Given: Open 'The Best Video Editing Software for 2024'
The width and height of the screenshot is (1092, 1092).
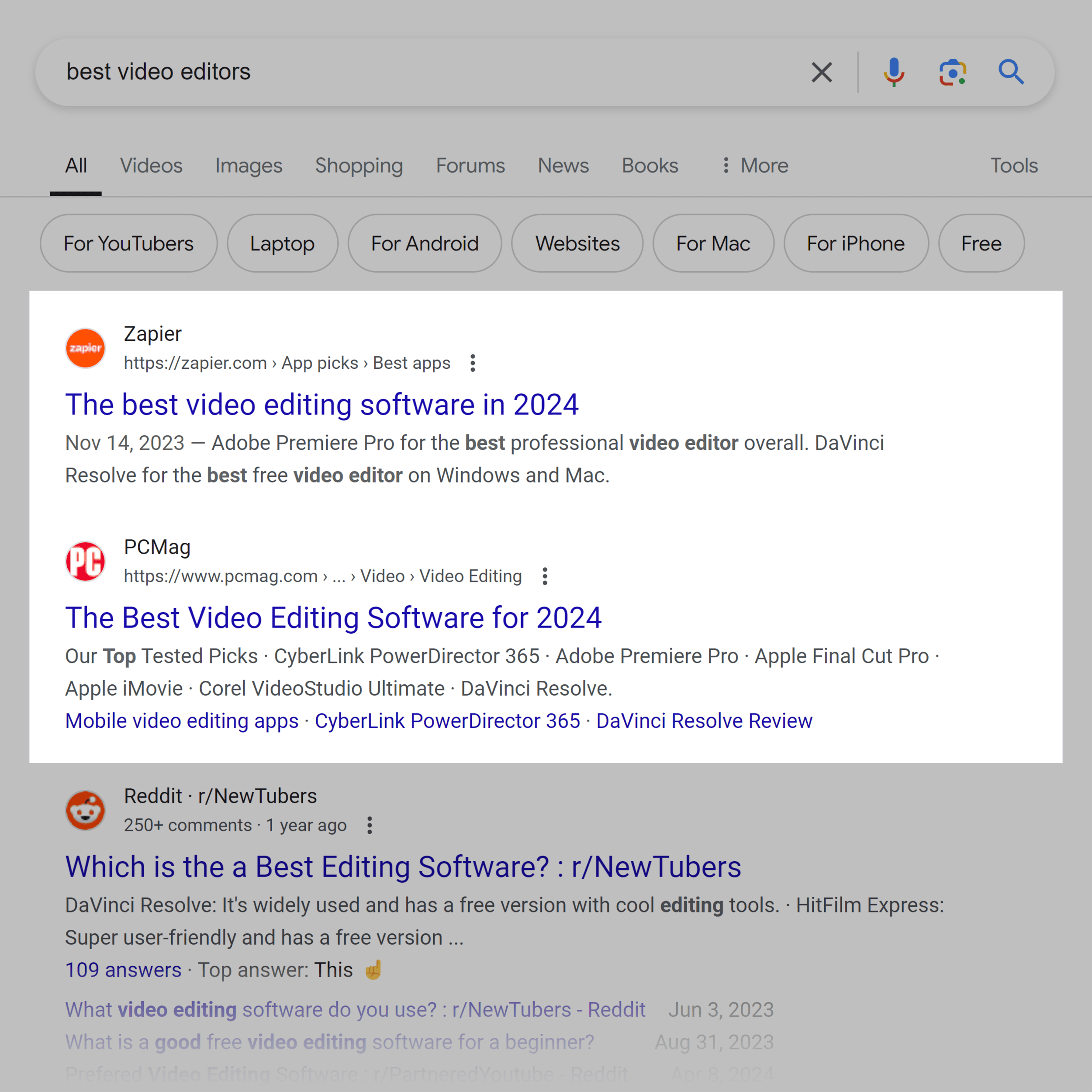Looking at the screenshot, I should tap(333, 618).
